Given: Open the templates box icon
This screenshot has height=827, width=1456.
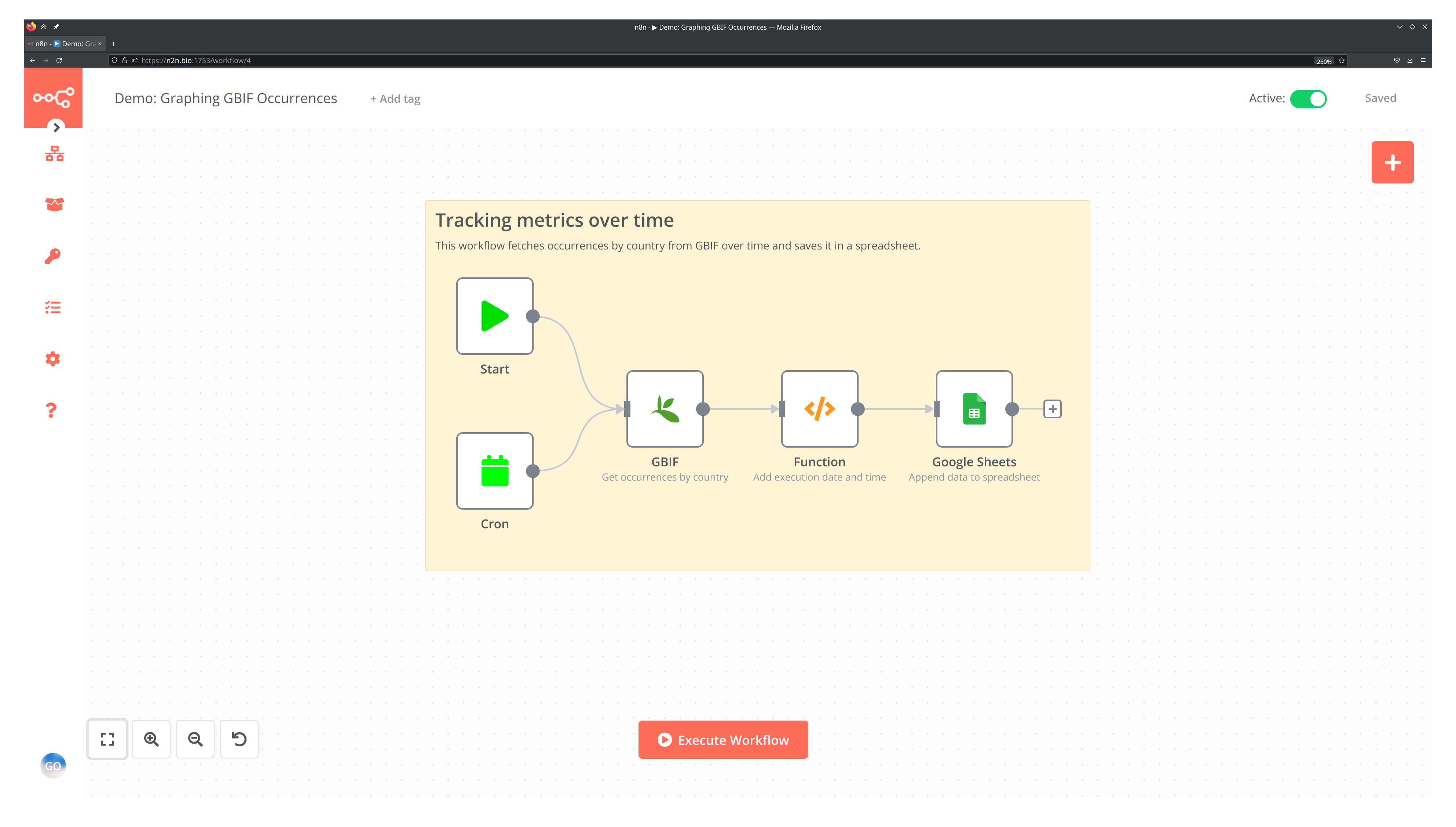Looking at the screenshot, I should click(55, 204).
